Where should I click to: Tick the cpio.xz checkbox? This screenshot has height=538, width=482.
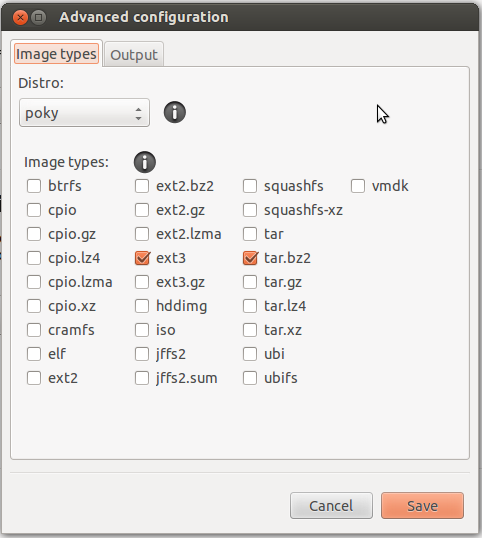[34, 306]
